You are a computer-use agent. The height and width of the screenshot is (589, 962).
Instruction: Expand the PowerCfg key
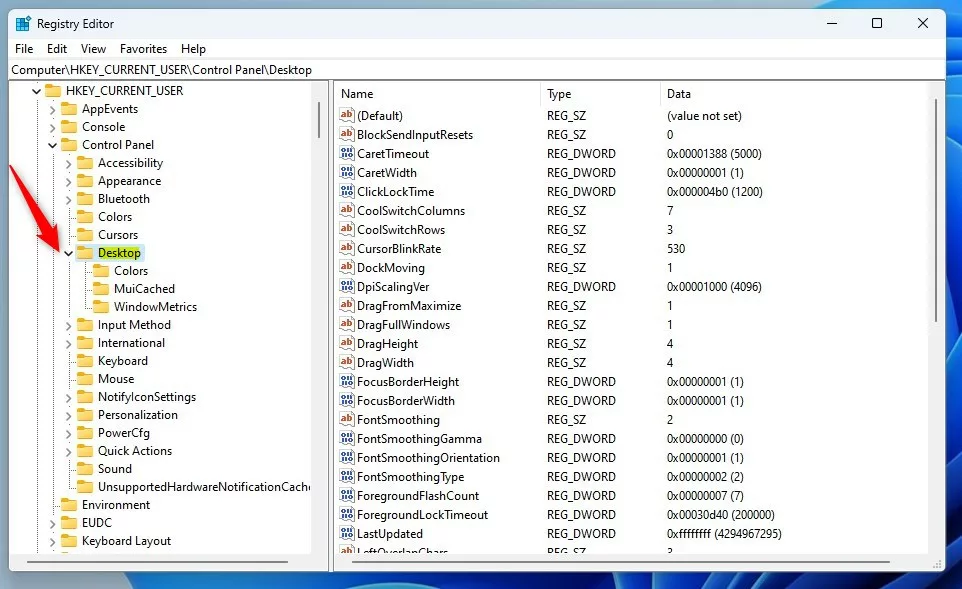coord(68,434)
